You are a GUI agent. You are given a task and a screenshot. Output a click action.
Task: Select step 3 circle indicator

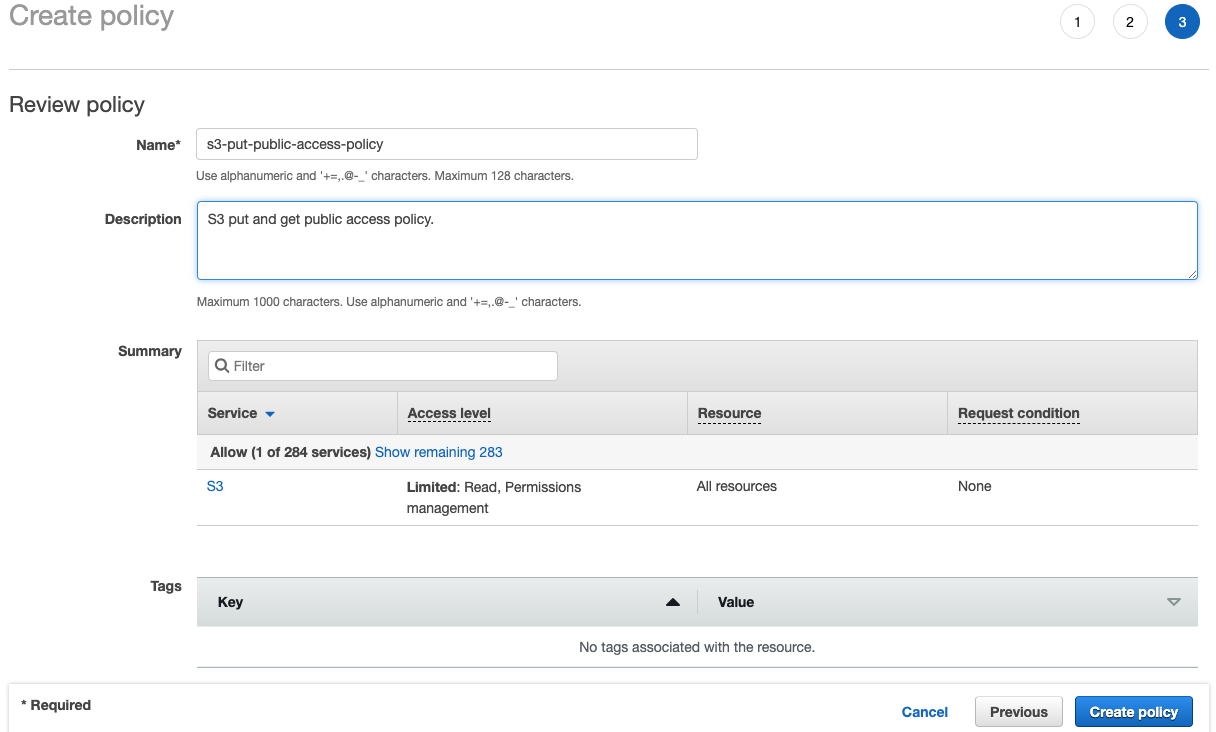[1182, 22]
